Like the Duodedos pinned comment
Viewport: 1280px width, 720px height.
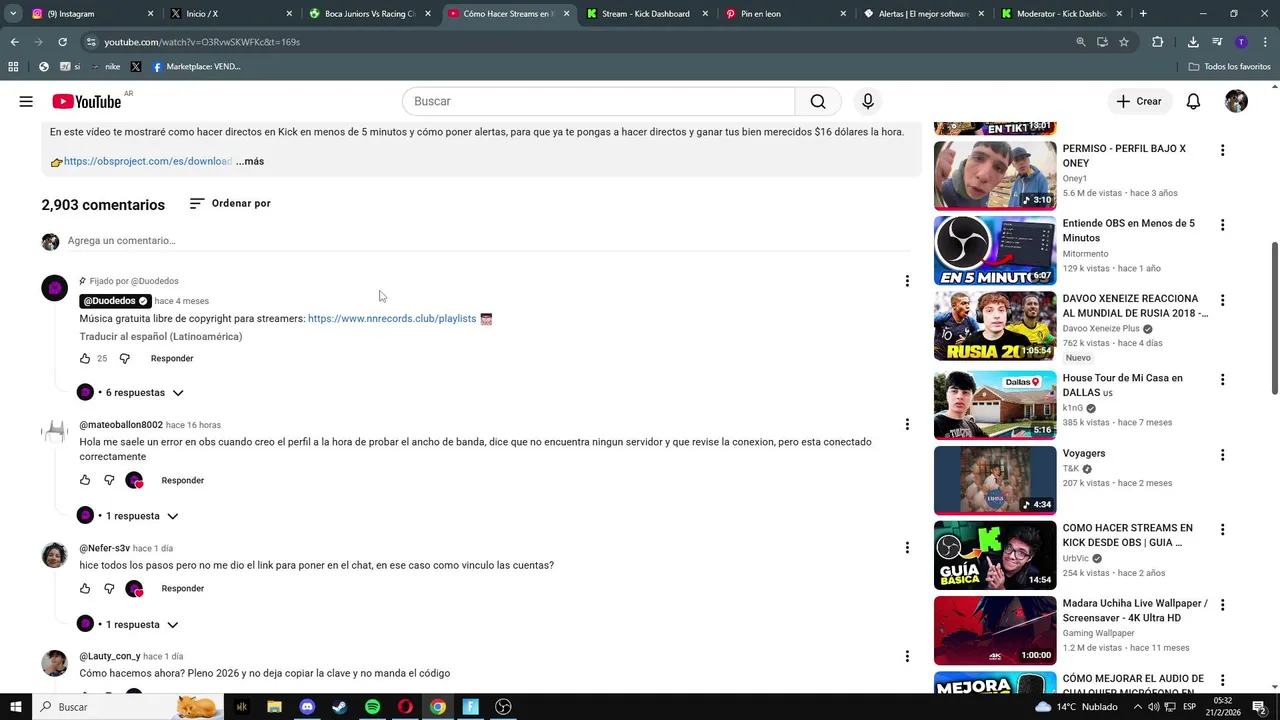click(x=85, y=358)
